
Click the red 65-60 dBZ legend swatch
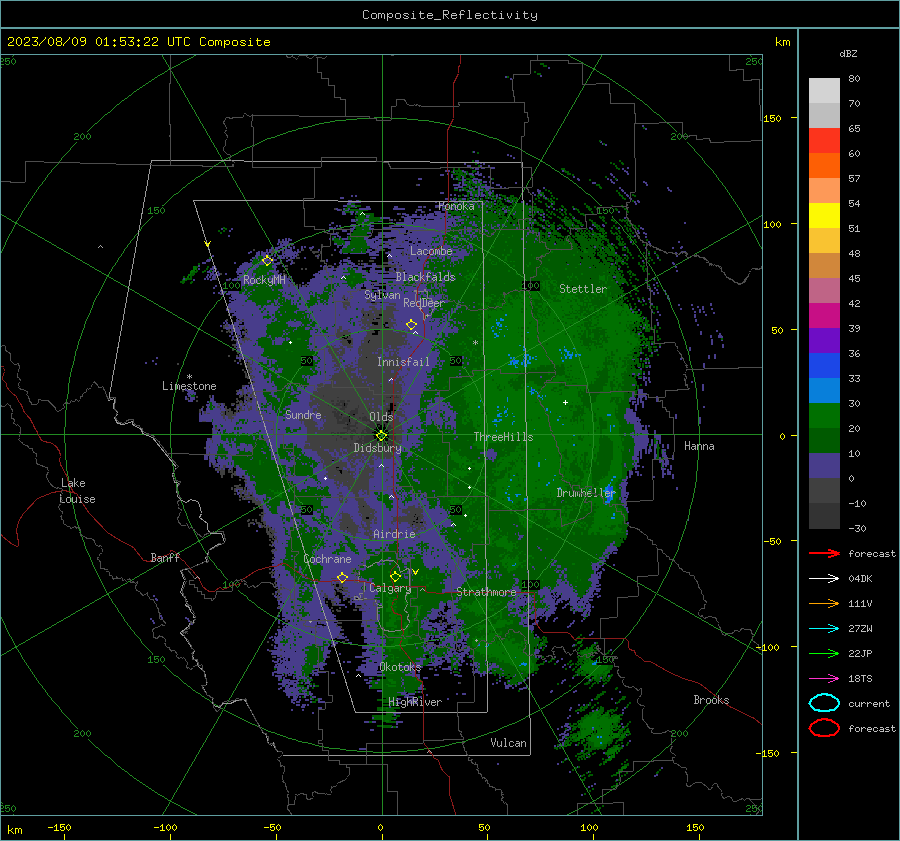(x=824, y=140)
